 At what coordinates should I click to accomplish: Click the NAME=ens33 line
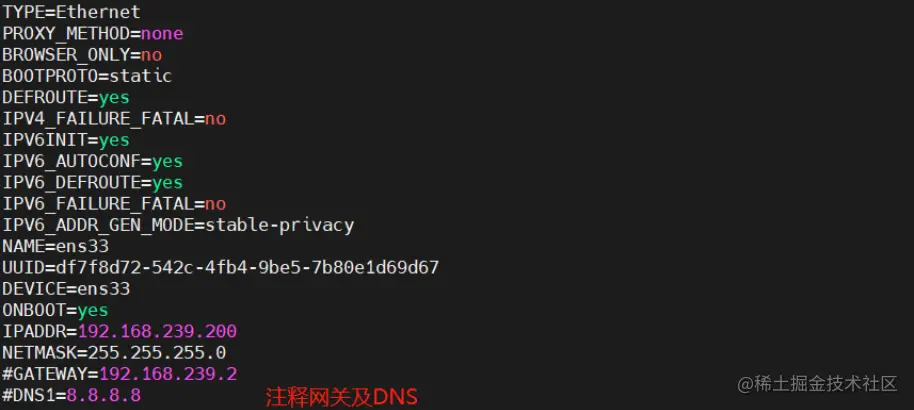(x=55, y=246)
